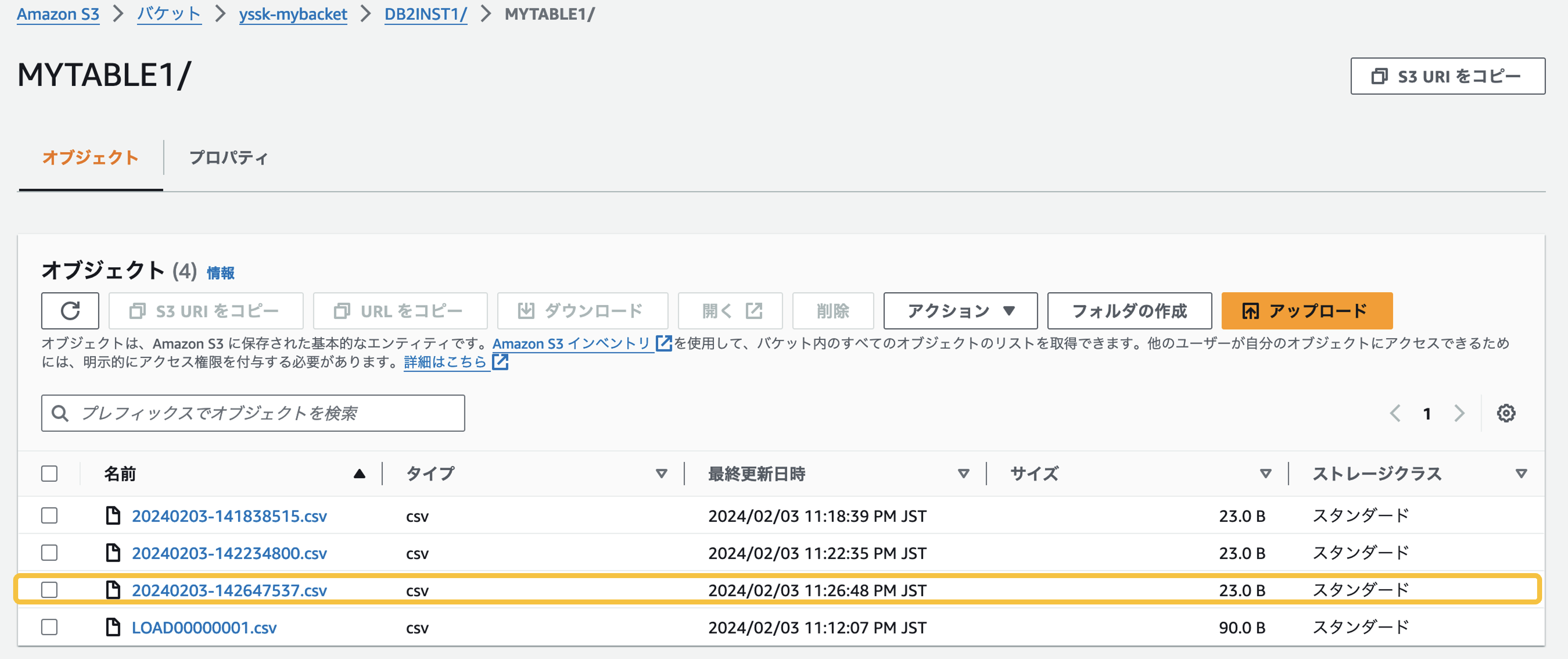Screen dimensions: 1568x659
Task: Click the Upload (アップロード) button
Action: point(1306,310)
